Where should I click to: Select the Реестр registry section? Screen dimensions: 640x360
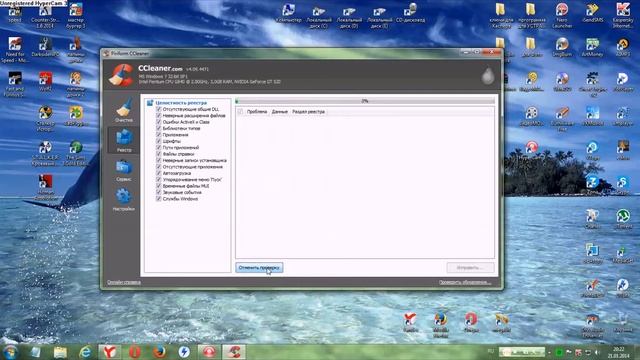[124, 140]
